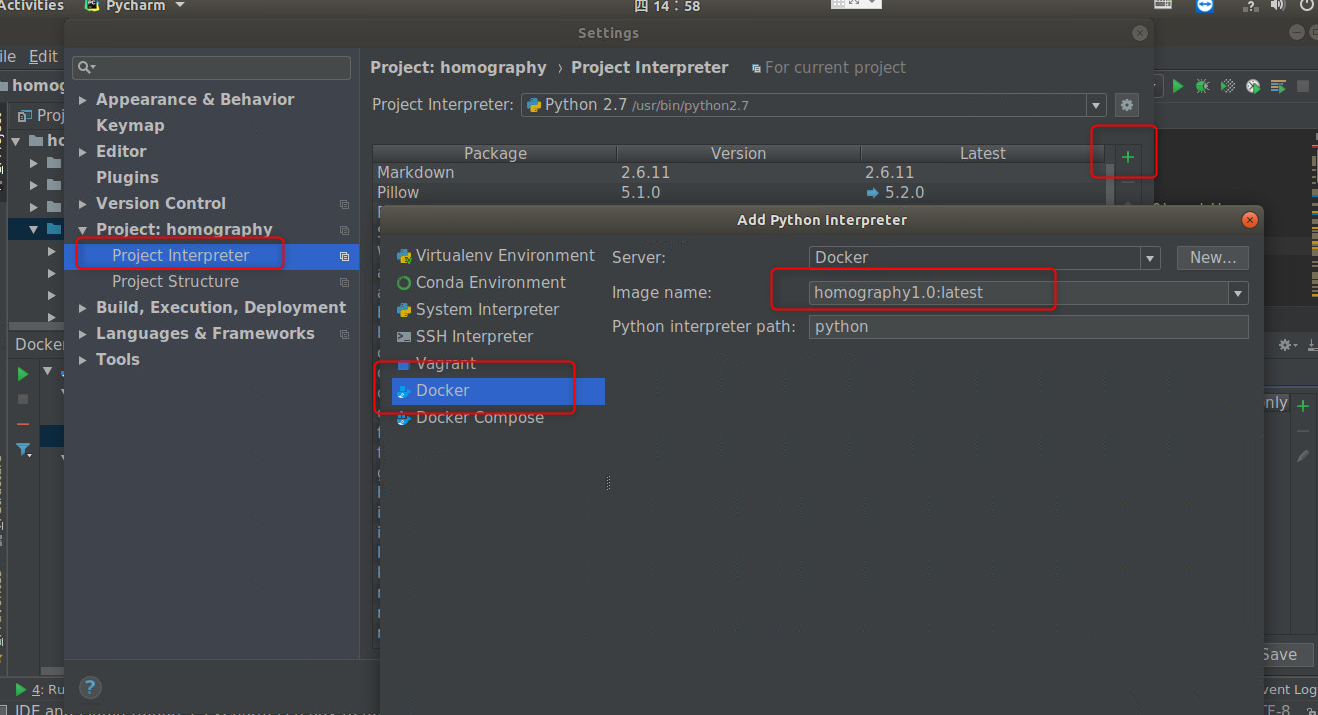Click the Debug bug icon in toolbar
Screen dimensions: 1318x715
coord(1203,87)
